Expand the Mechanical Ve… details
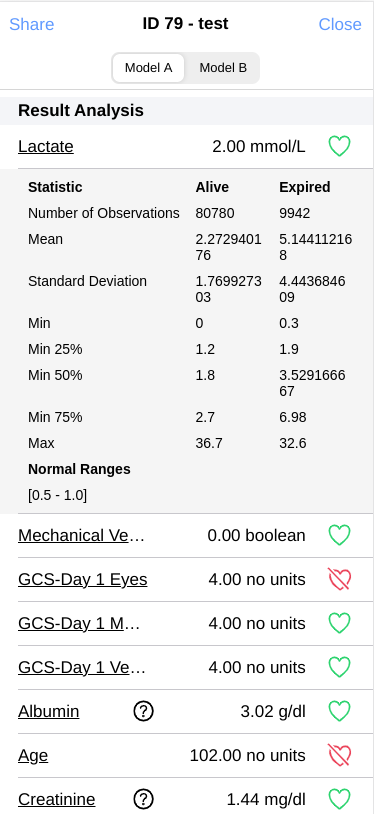This screenshot has height=814, width=374. pos(82,535)
